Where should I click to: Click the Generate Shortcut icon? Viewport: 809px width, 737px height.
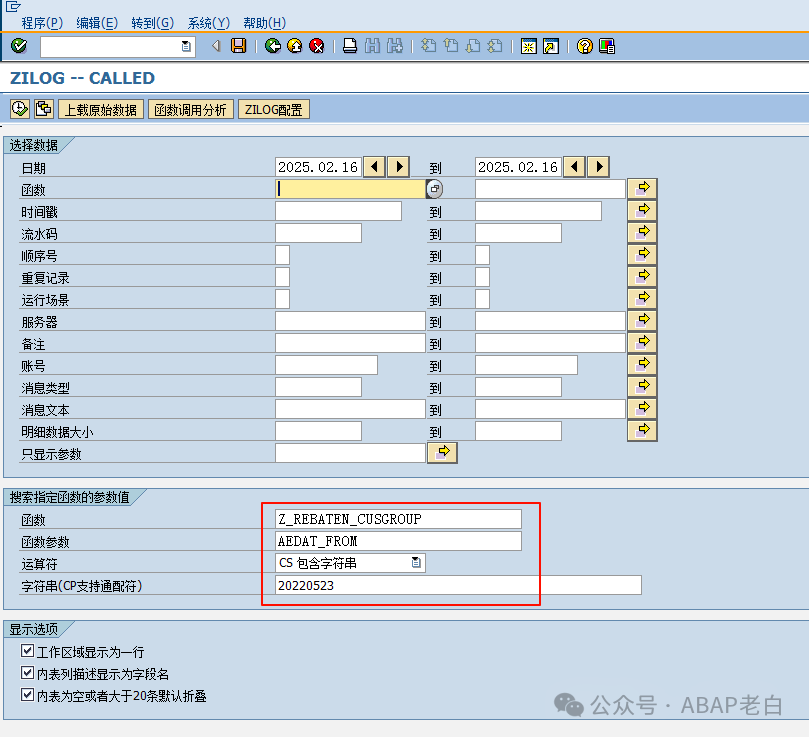click(x=551, y=46)
